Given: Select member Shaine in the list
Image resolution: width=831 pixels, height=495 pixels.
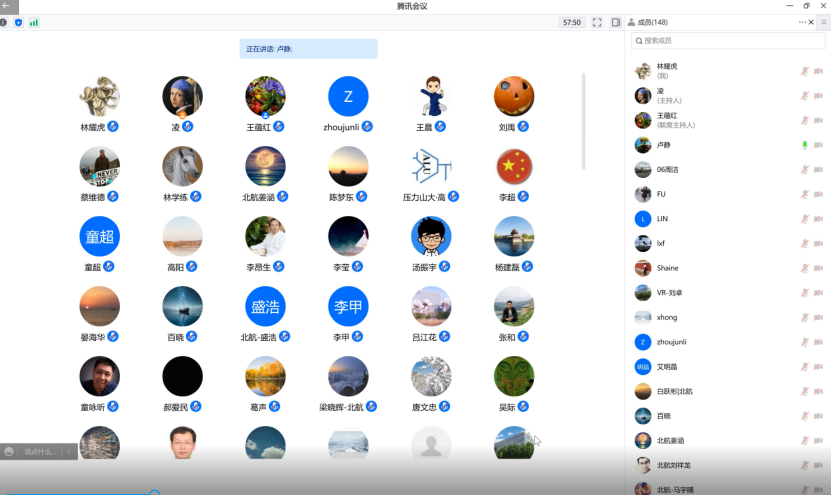Looking at the screenshot, I should [x=667, y=268].
